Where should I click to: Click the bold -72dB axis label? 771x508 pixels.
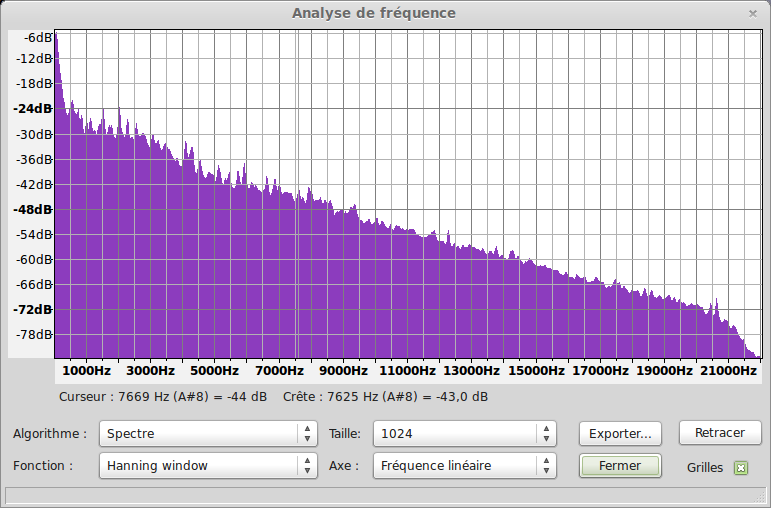coord(32,309)
